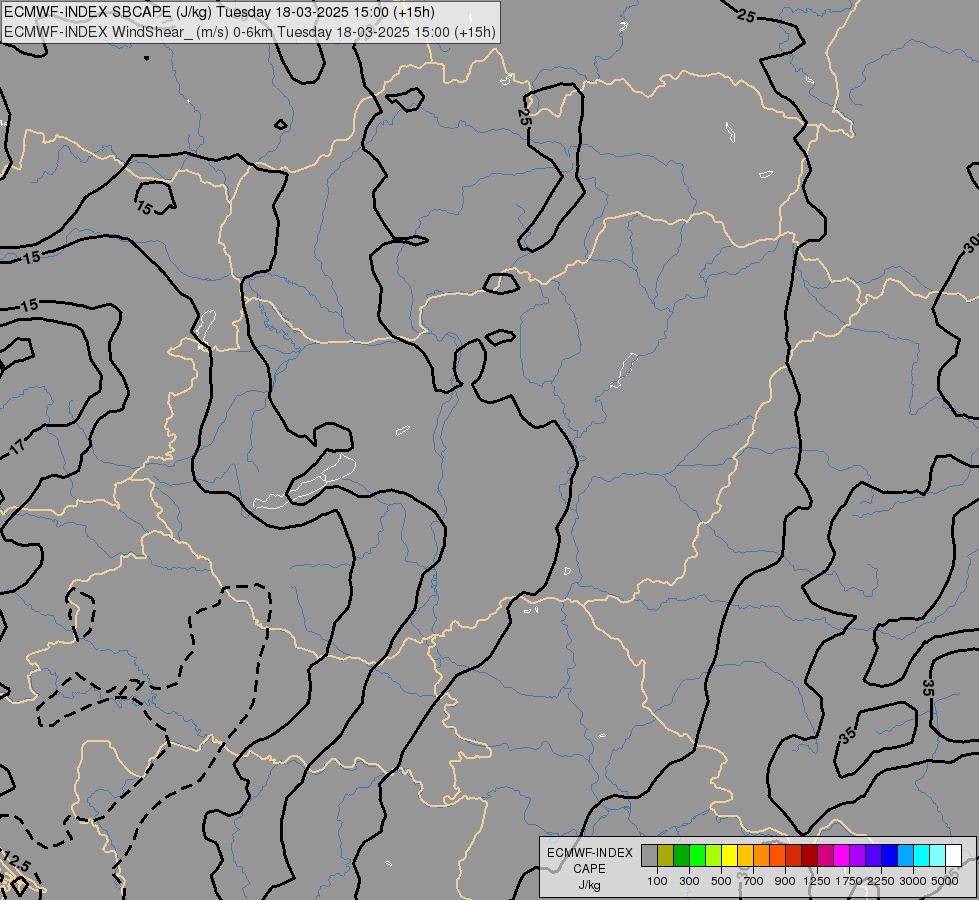Click the 1750 value under the legend
Screen dimensions: 979x900
849,881
